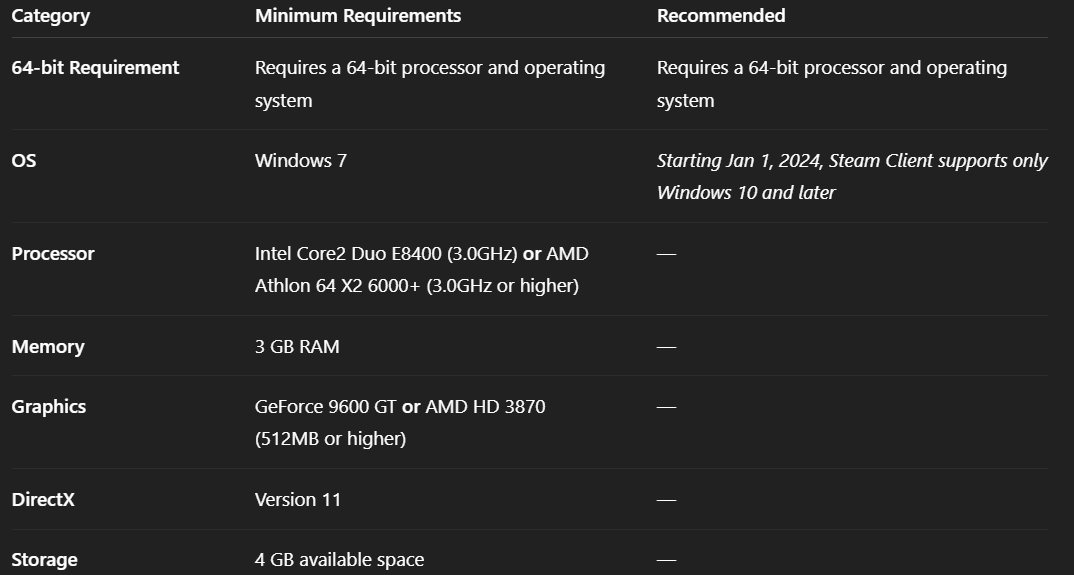Click the Category column header

[50, 16]
